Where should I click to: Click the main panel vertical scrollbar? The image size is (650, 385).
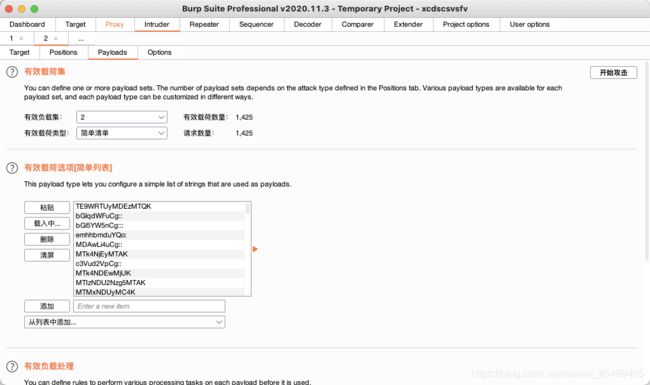(x=647, y=161)
